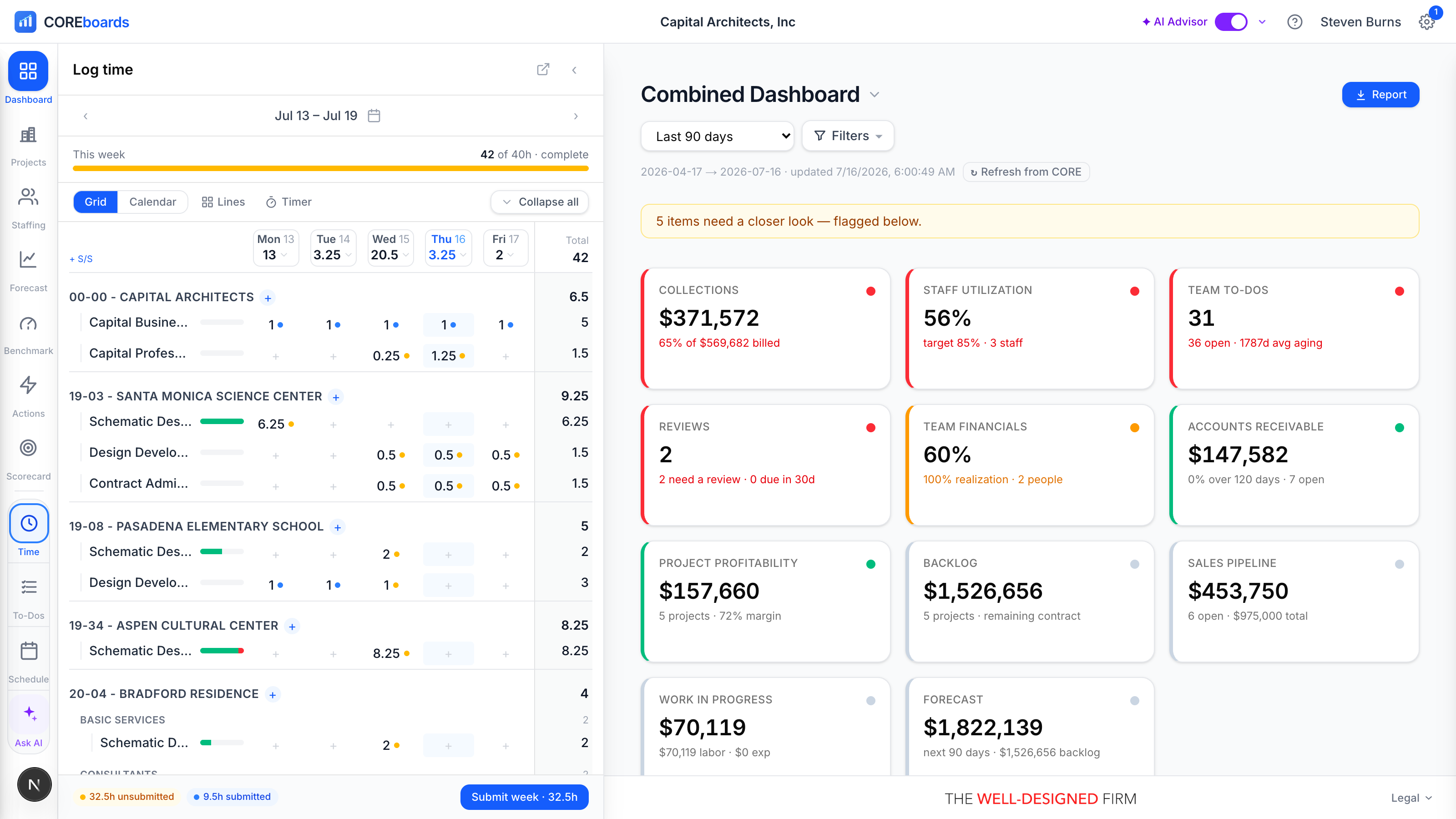Screen dimensions: 1456x819
Task: Add entry to Bradford Residence project
Action: tap(273, 695)
